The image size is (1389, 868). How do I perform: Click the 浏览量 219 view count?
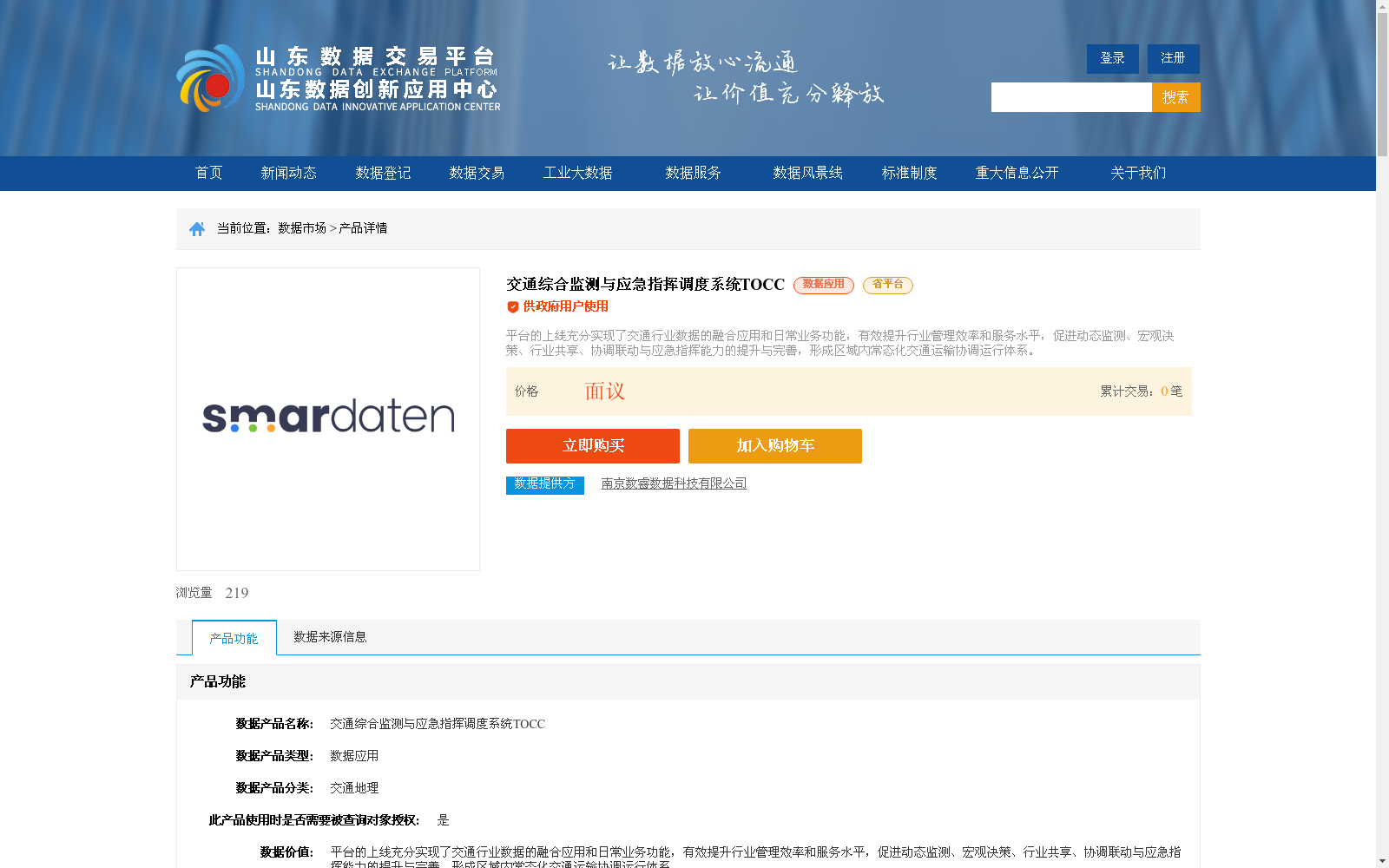[213, 593]
